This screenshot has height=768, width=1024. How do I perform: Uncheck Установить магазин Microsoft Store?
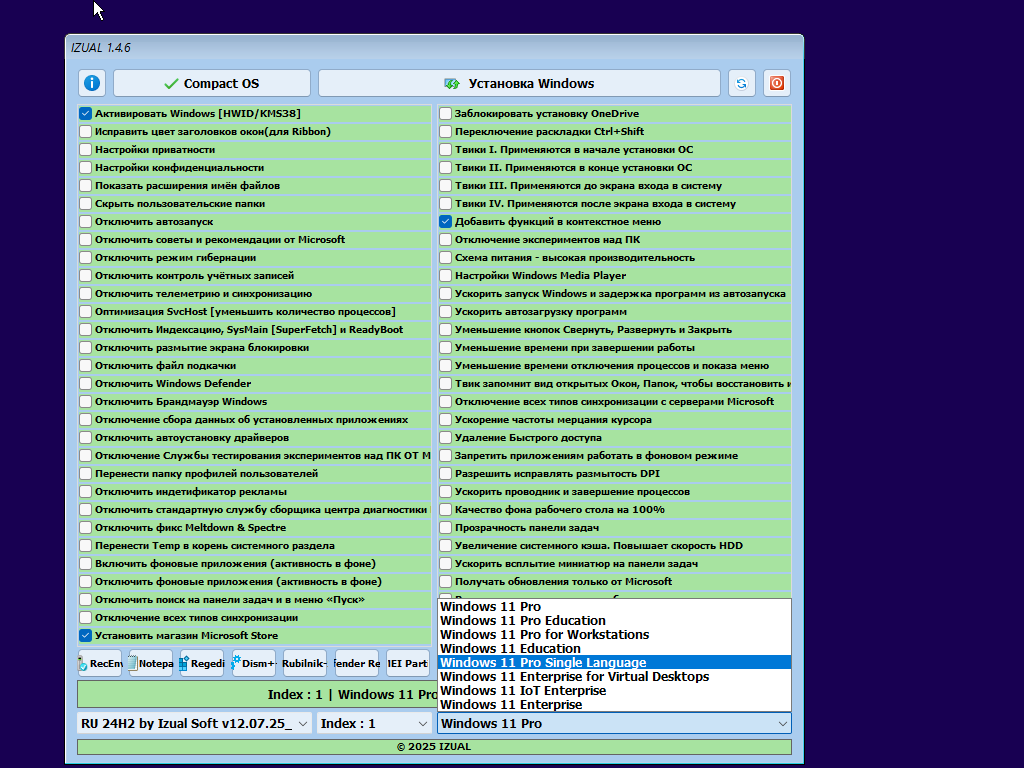(86, 635)
